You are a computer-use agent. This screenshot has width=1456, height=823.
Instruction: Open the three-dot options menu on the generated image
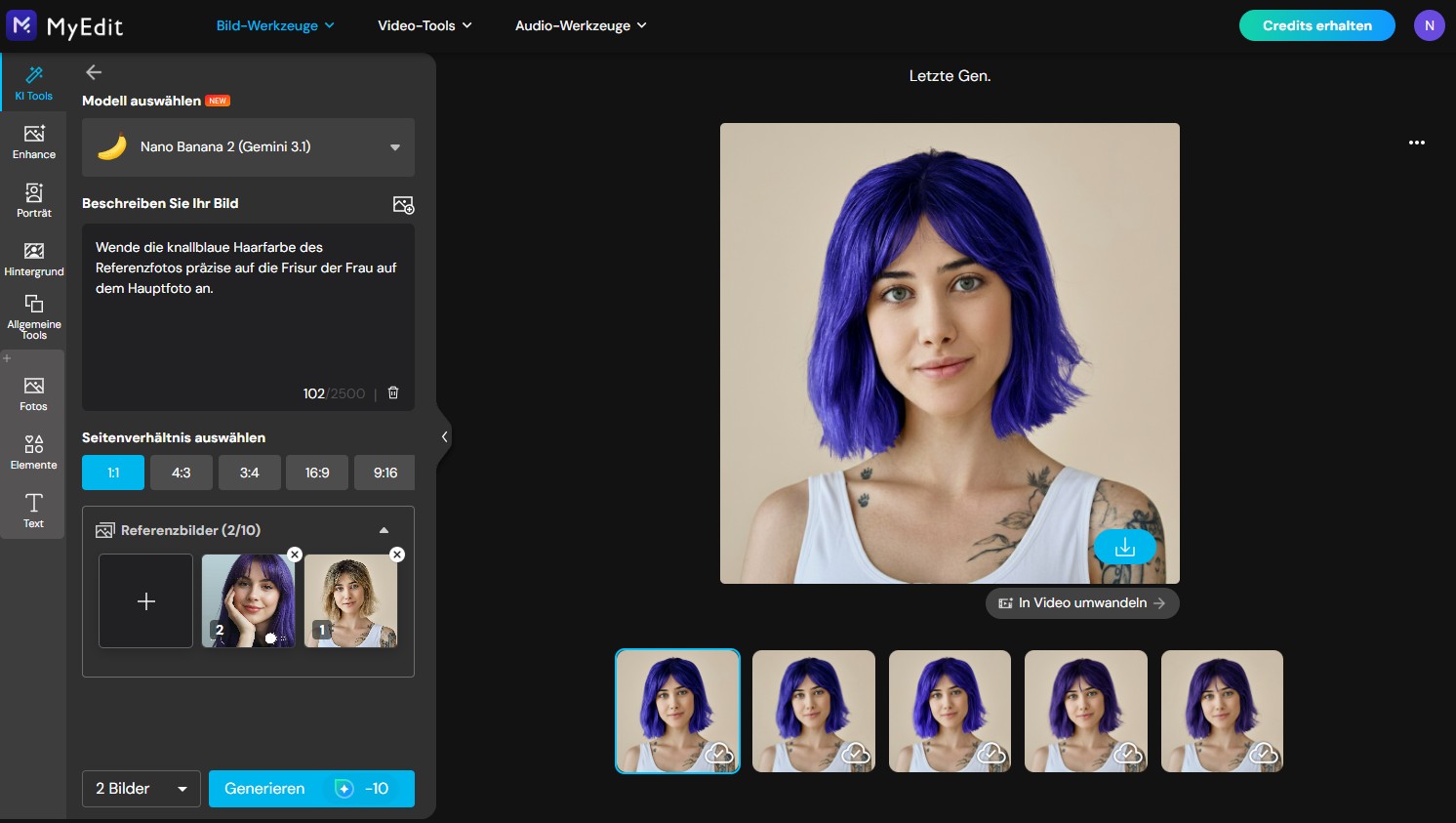(x=1417, y=143)
